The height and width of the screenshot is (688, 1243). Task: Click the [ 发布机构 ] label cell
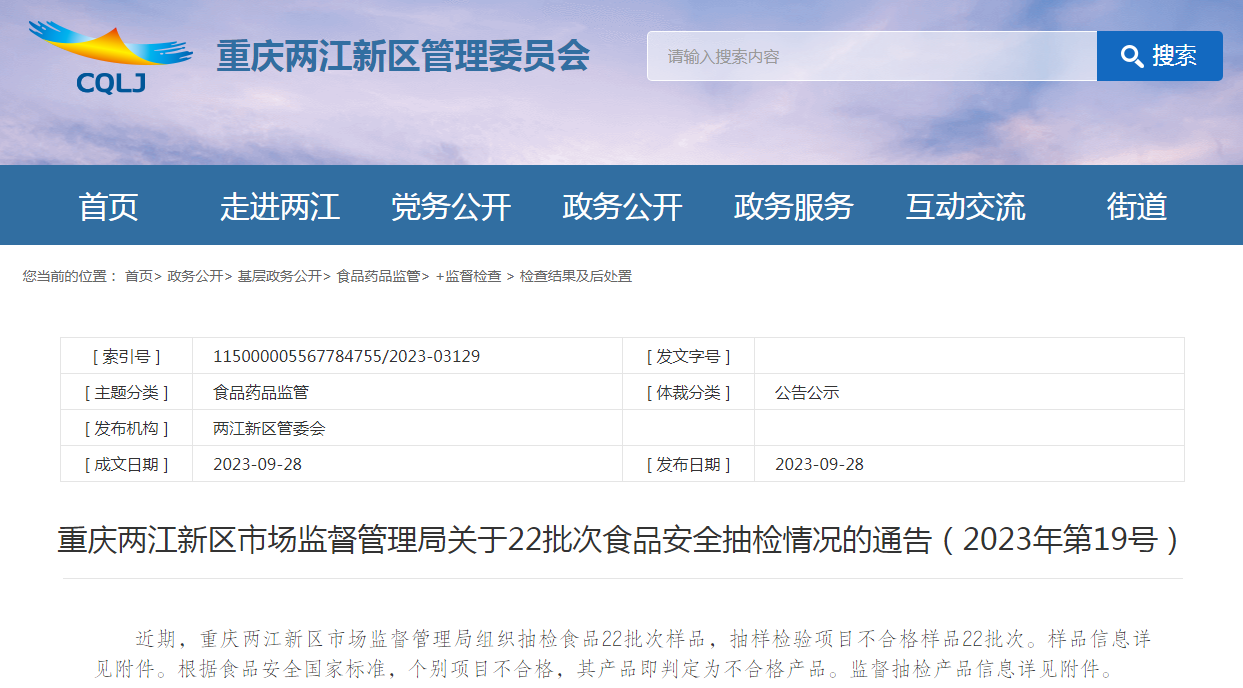point(127,428)
